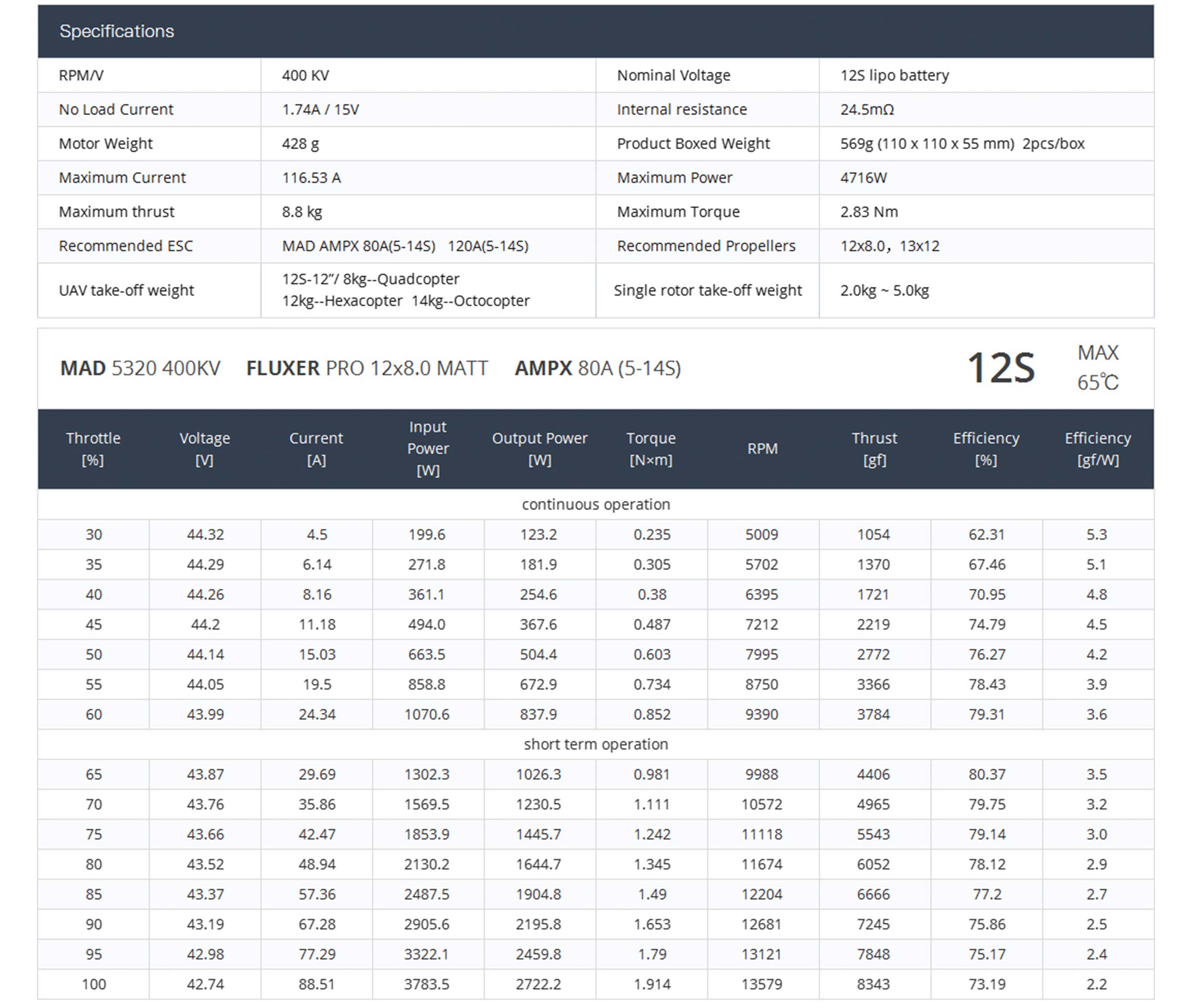Click the MAD 5320 400KV motor title
This screenshot has height=1008, width=1191.
click(140, 368)
